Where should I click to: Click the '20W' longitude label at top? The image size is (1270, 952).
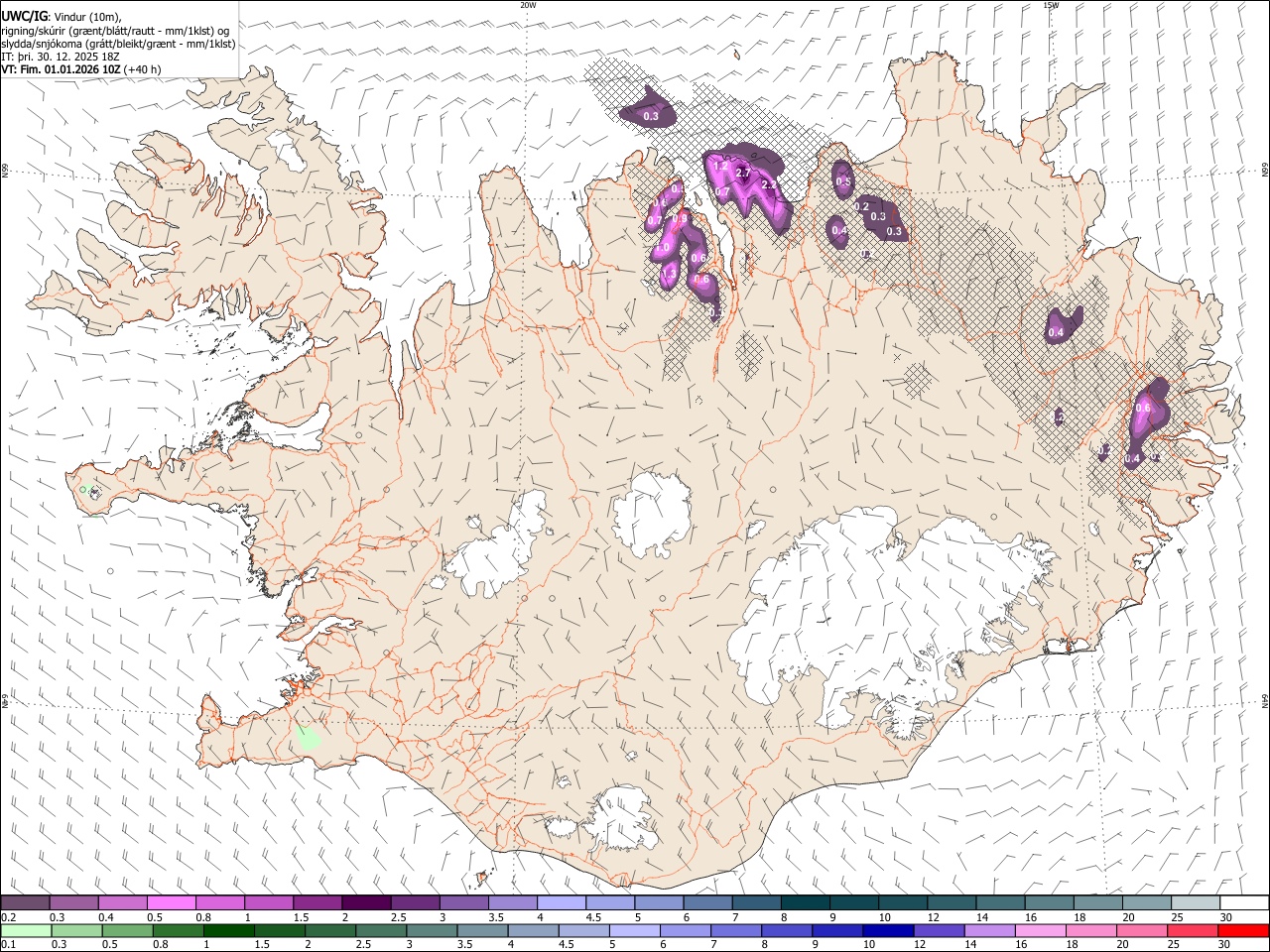[528, 5]
